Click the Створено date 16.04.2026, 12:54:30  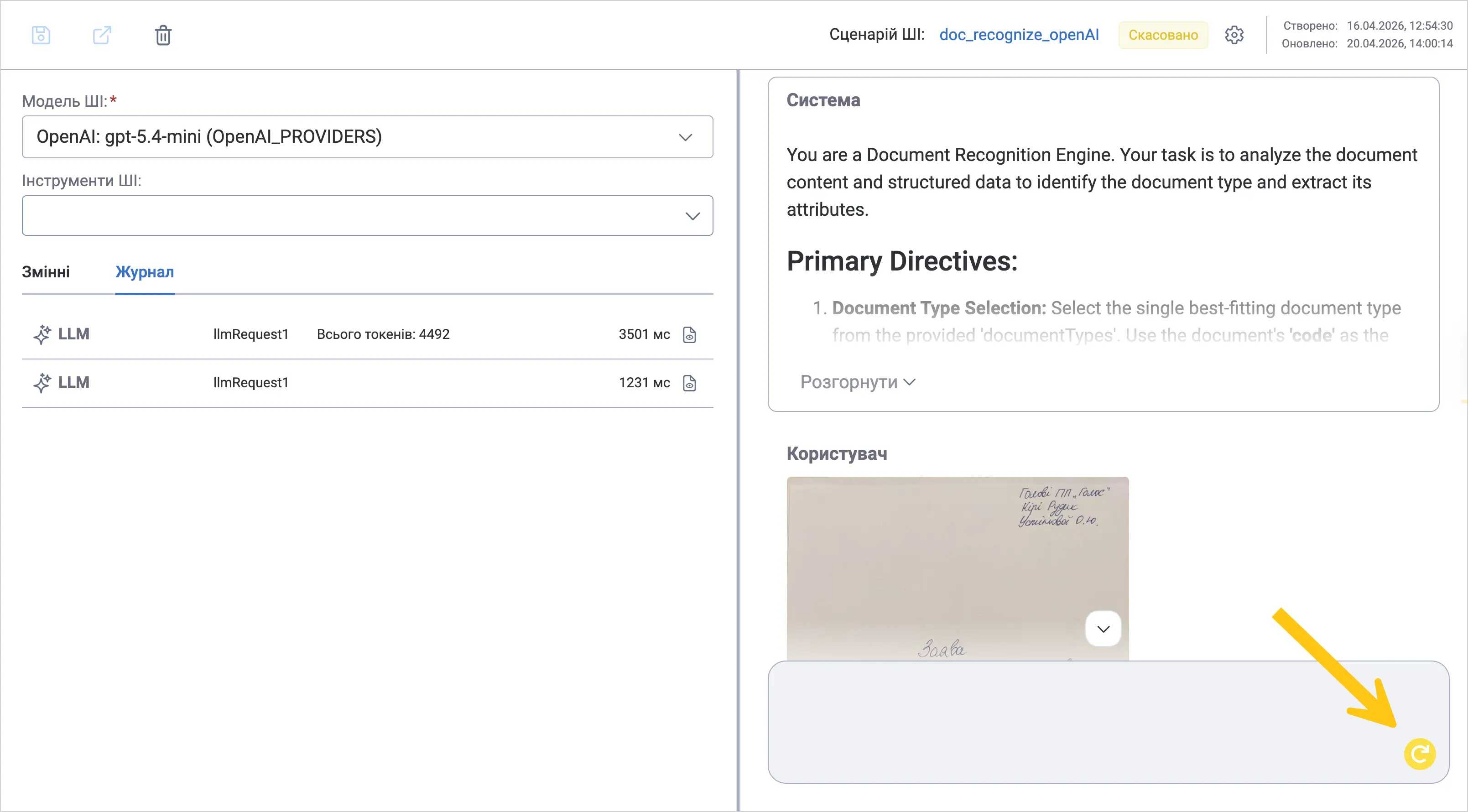1400,26
